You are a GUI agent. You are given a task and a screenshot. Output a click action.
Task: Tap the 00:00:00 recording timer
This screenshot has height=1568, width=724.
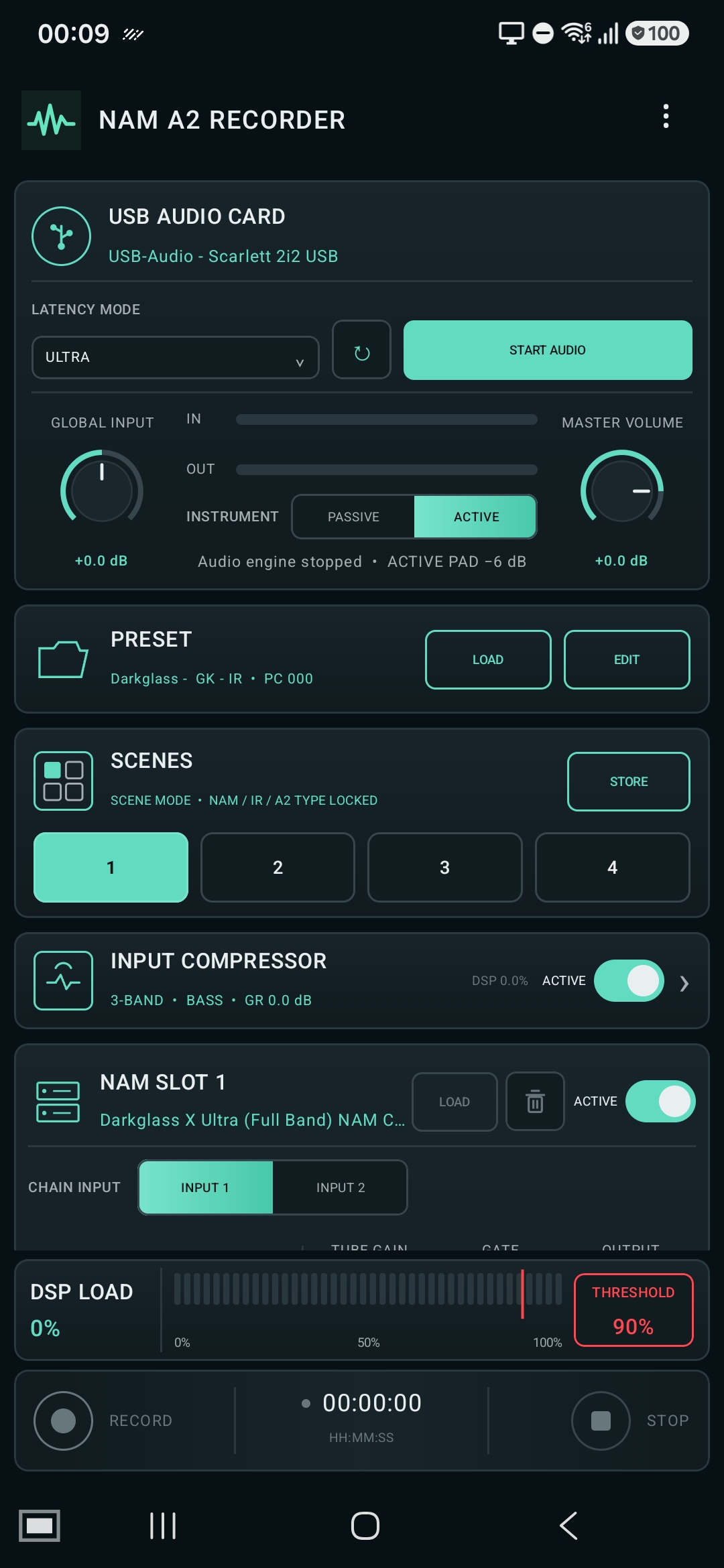pos(372,1403)
